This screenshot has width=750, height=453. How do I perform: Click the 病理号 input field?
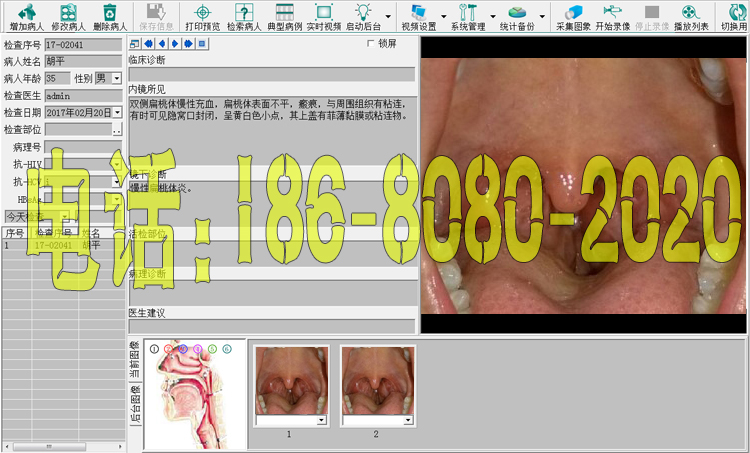[83, 147]
